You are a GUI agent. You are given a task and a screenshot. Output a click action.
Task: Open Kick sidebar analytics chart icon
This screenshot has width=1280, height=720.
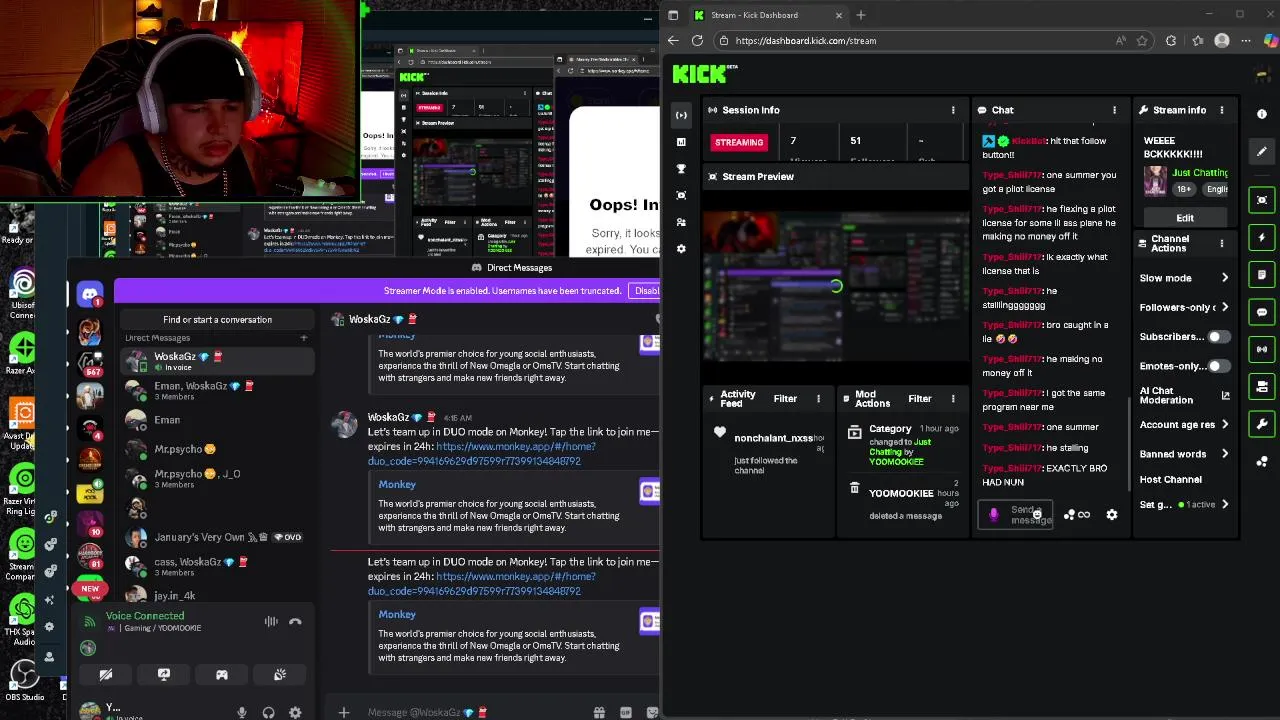point(681,142)
